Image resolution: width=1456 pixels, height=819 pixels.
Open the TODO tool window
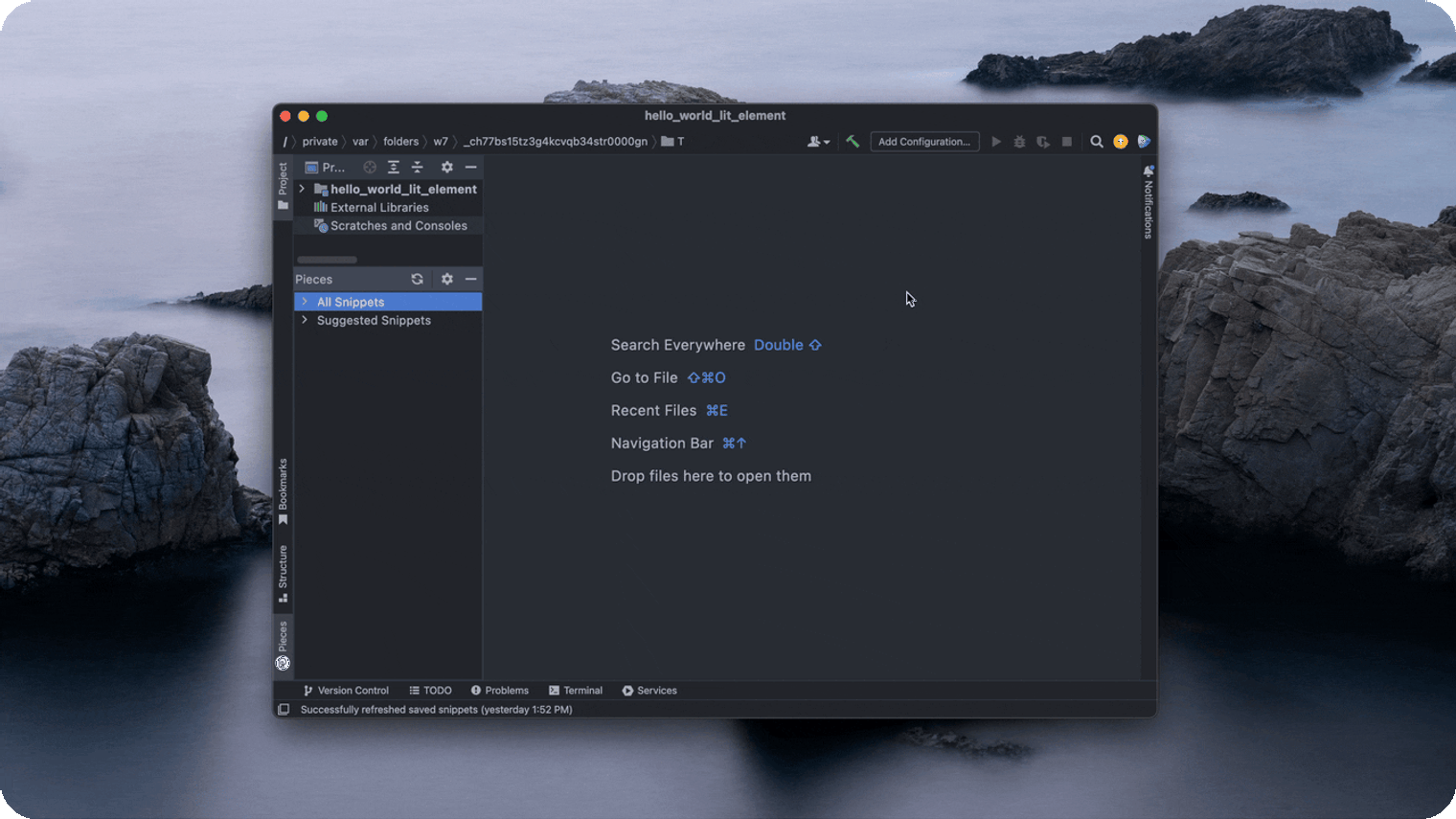pos(431,691)
